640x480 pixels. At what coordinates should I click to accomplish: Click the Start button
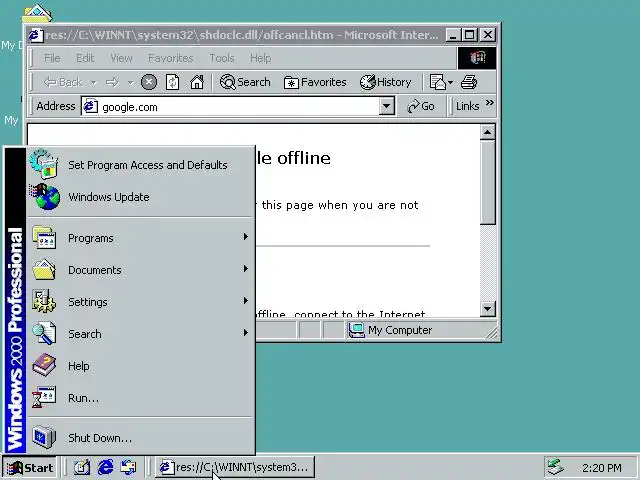tap(29, 468)
